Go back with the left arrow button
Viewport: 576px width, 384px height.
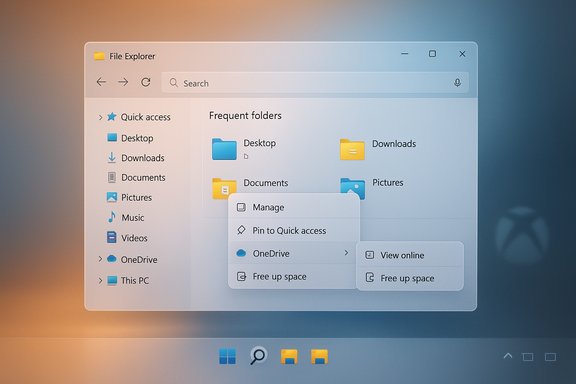[101, 82]
